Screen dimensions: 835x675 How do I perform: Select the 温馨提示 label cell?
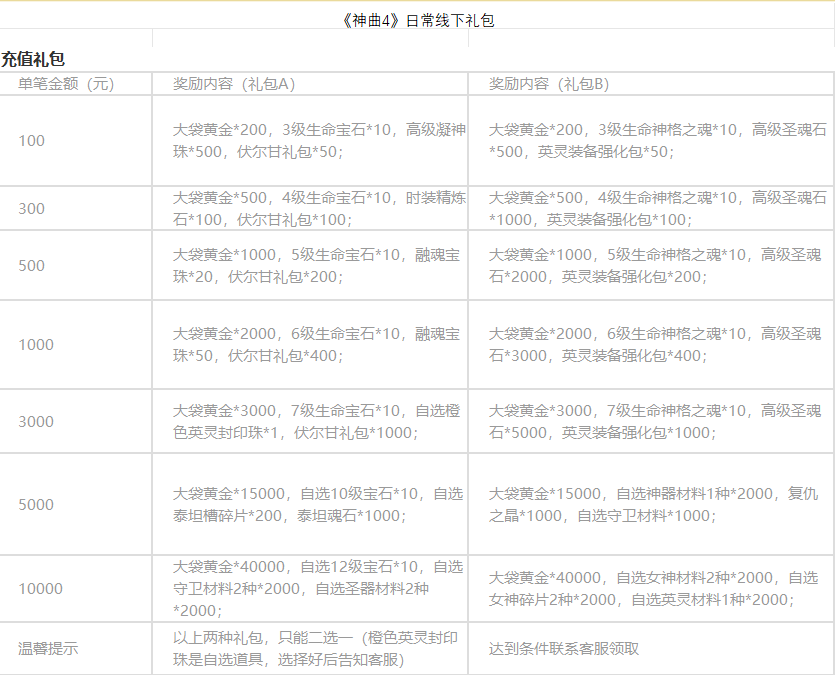(48, 649)
